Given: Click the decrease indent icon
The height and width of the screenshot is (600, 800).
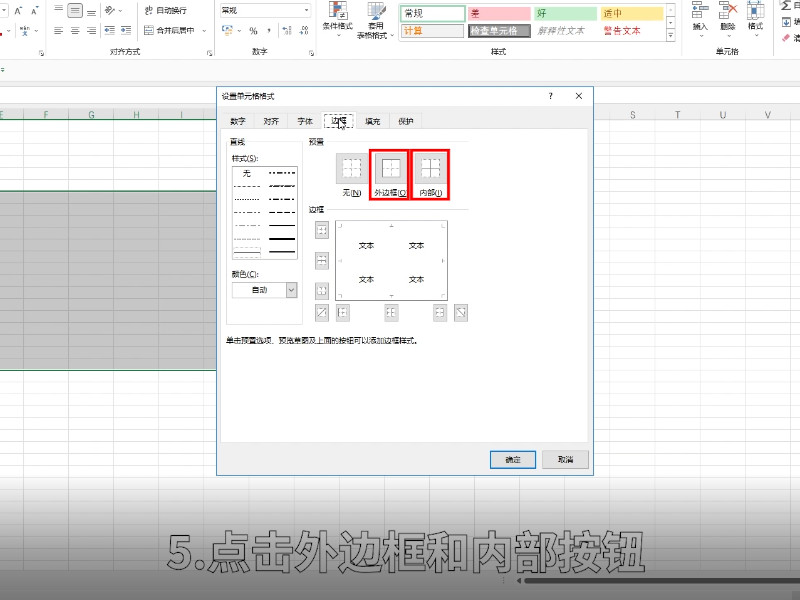Looking at the screenshot, I should point(110,31).
